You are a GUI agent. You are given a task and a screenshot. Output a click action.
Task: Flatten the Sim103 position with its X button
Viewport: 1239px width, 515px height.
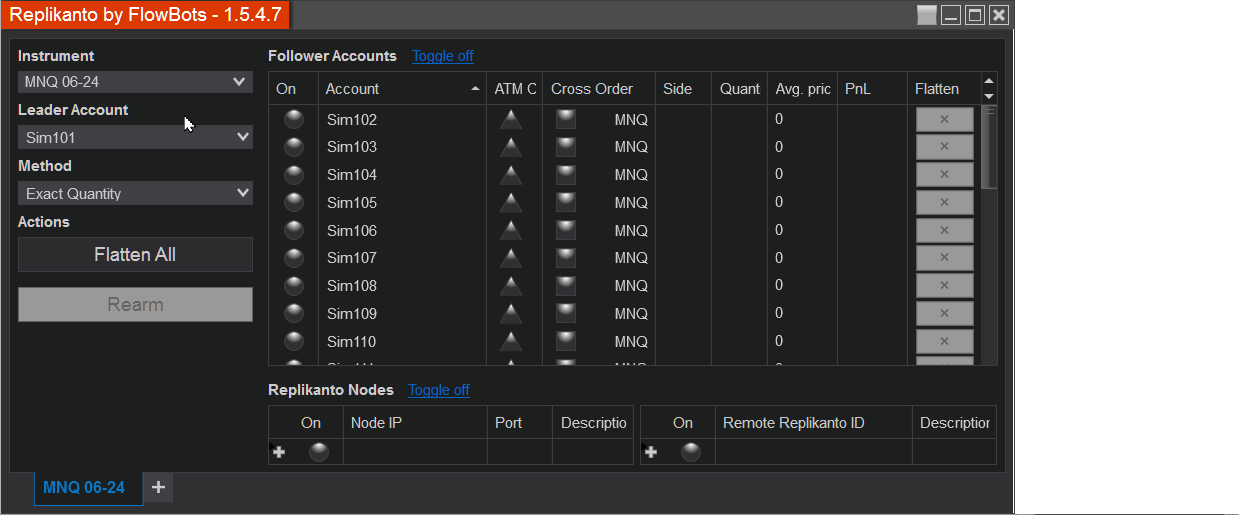944,147
